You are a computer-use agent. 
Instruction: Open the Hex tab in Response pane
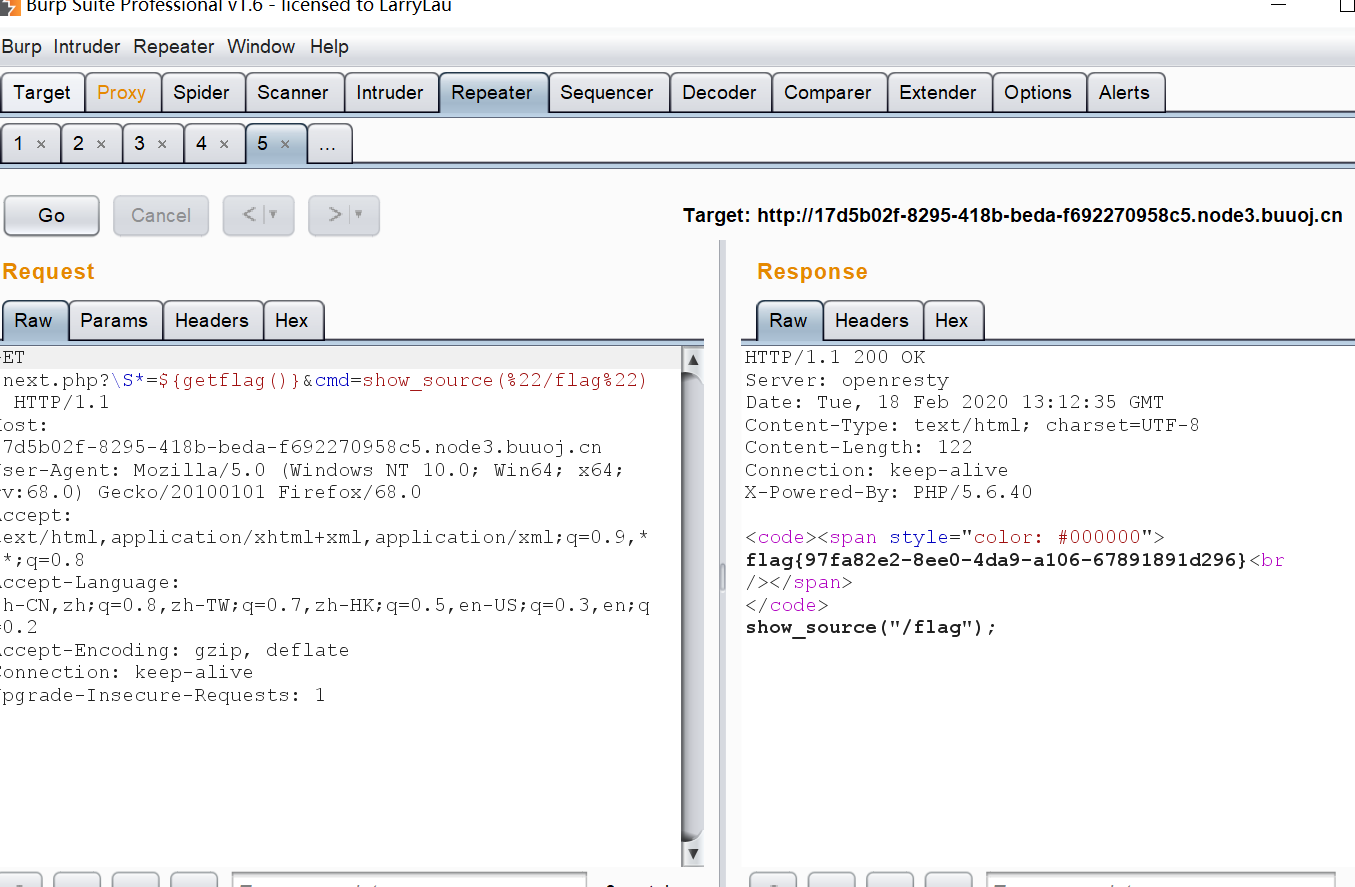click(x=952, y=321)
